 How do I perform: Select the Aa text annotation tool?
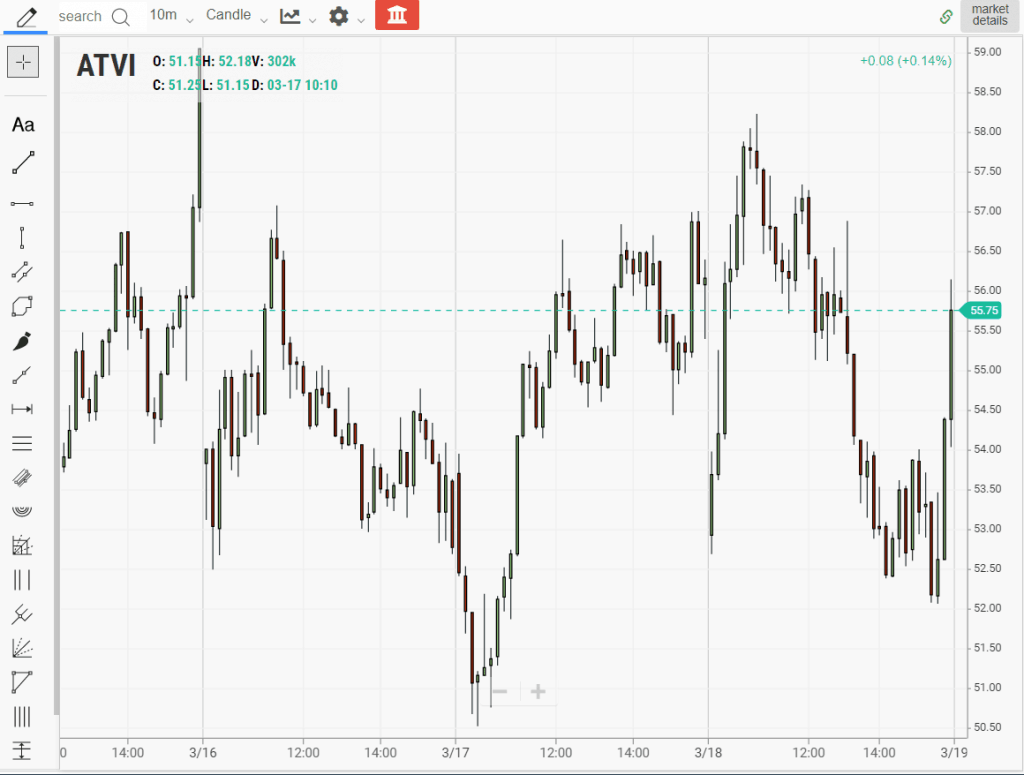point(23,125)
